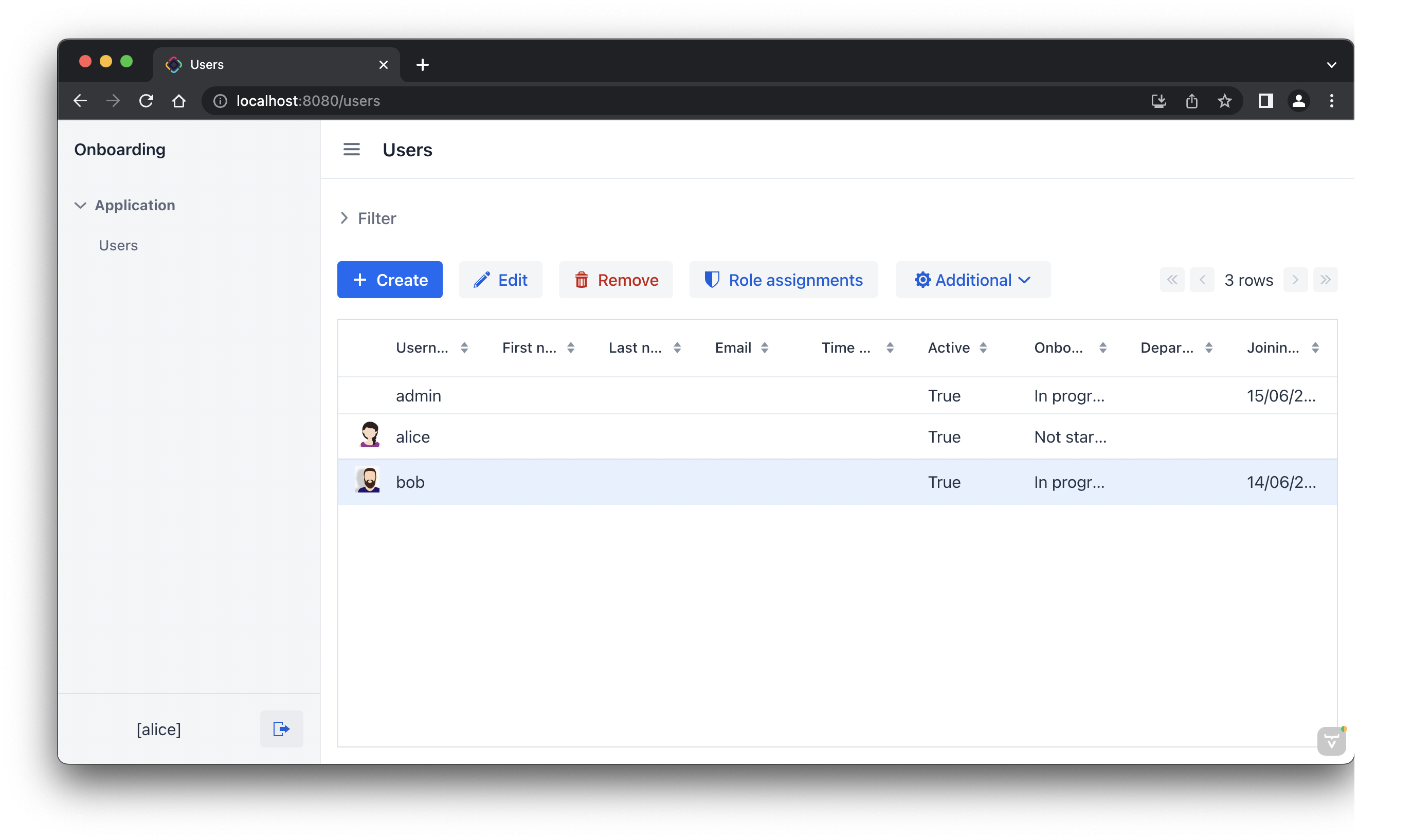This screenshot has width=1412, height=840.
Task: Open the browser side panel icon
Action: click(x=1265, y=101)
